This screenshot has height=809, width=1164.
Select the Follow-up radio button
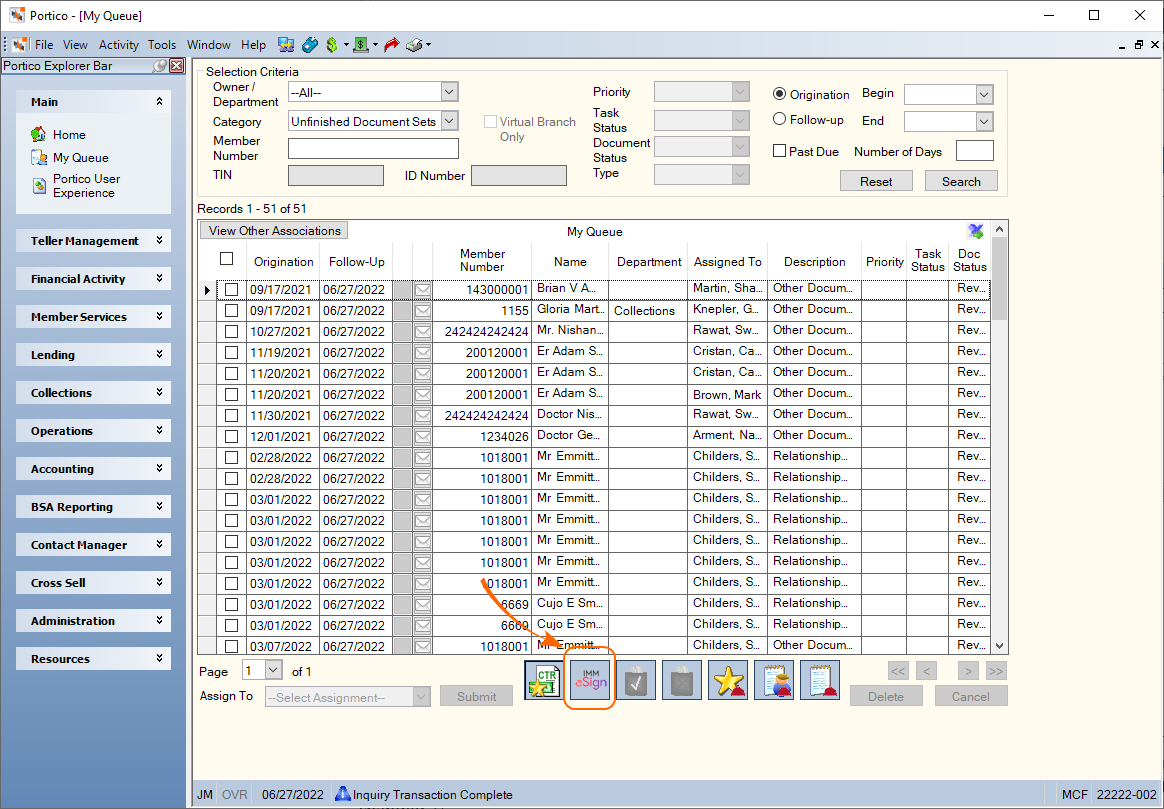click(x=779, y=119)
